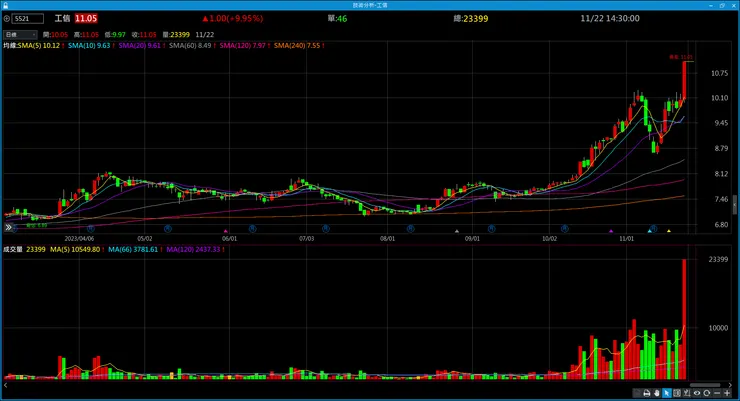Screen dimensions: 740x401
Task: Click the SMA(10) 9.63 label
Action: click(x=89, y=46)
